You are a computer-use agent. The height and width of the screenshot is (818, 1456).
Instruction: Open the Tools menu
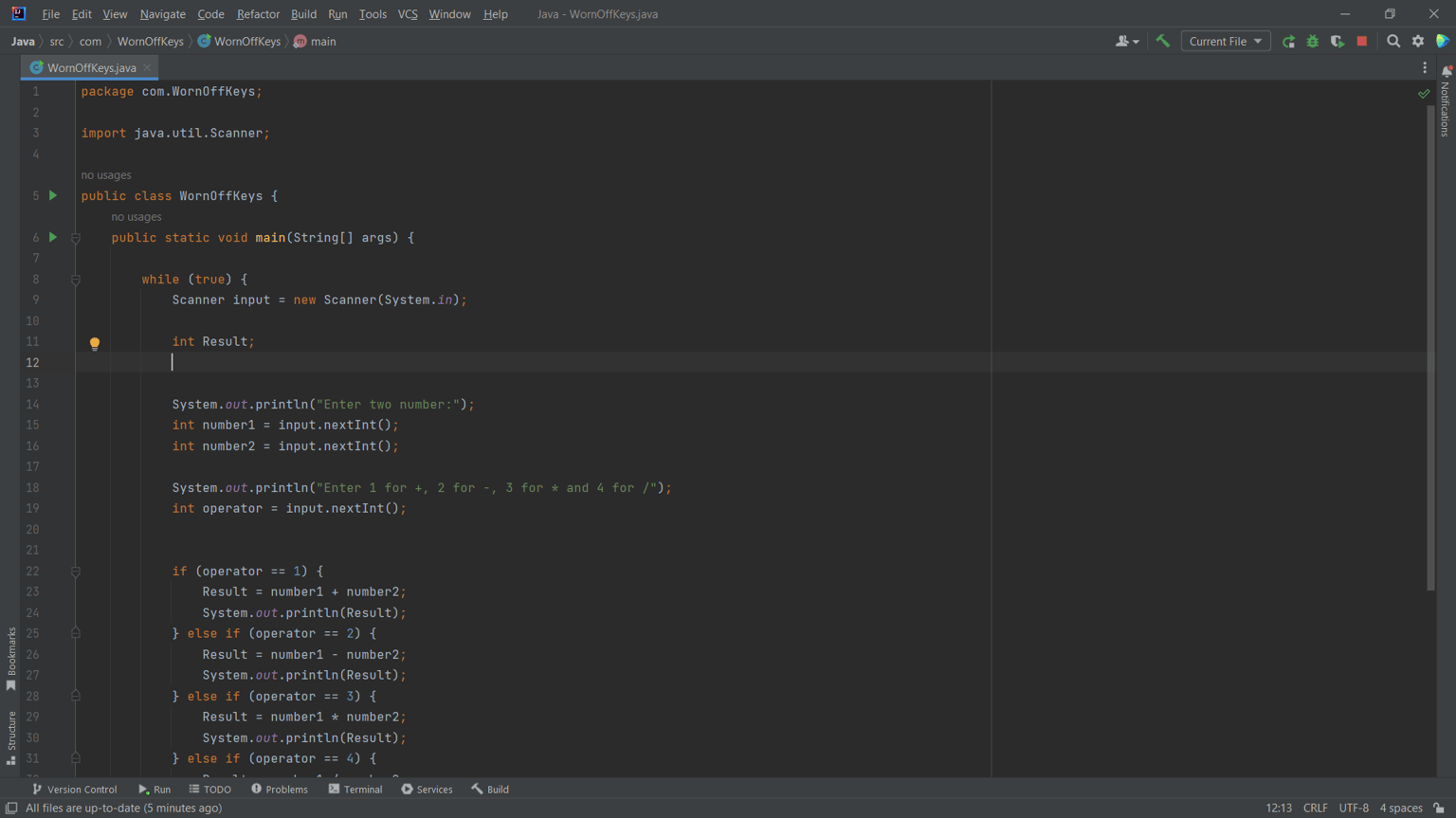373,14
